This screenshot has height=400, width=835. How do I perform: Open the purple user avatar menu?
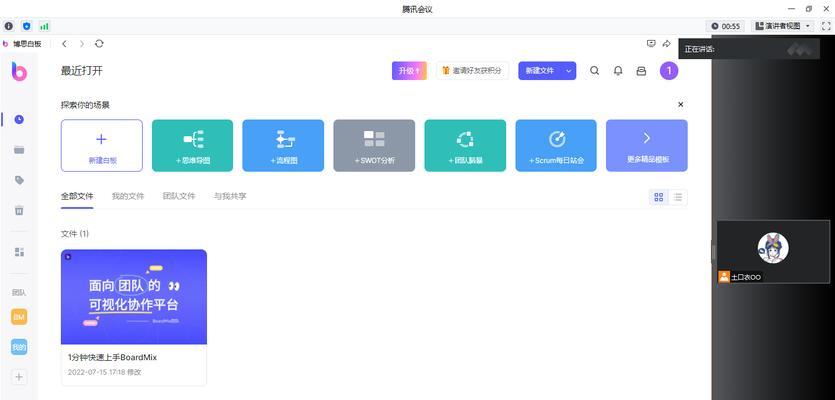click(669, 70)
